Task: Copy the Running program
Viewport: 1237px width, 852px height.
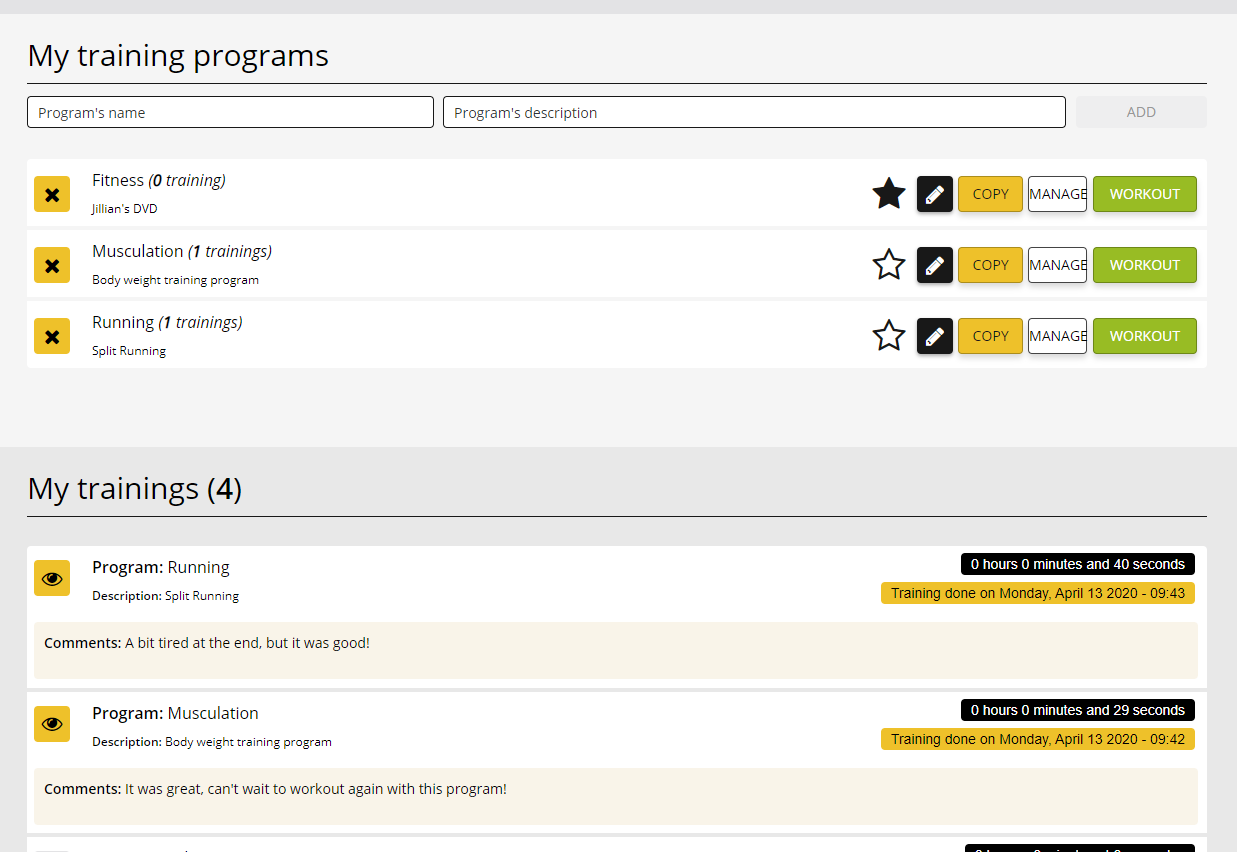Action: click(990, 336)
